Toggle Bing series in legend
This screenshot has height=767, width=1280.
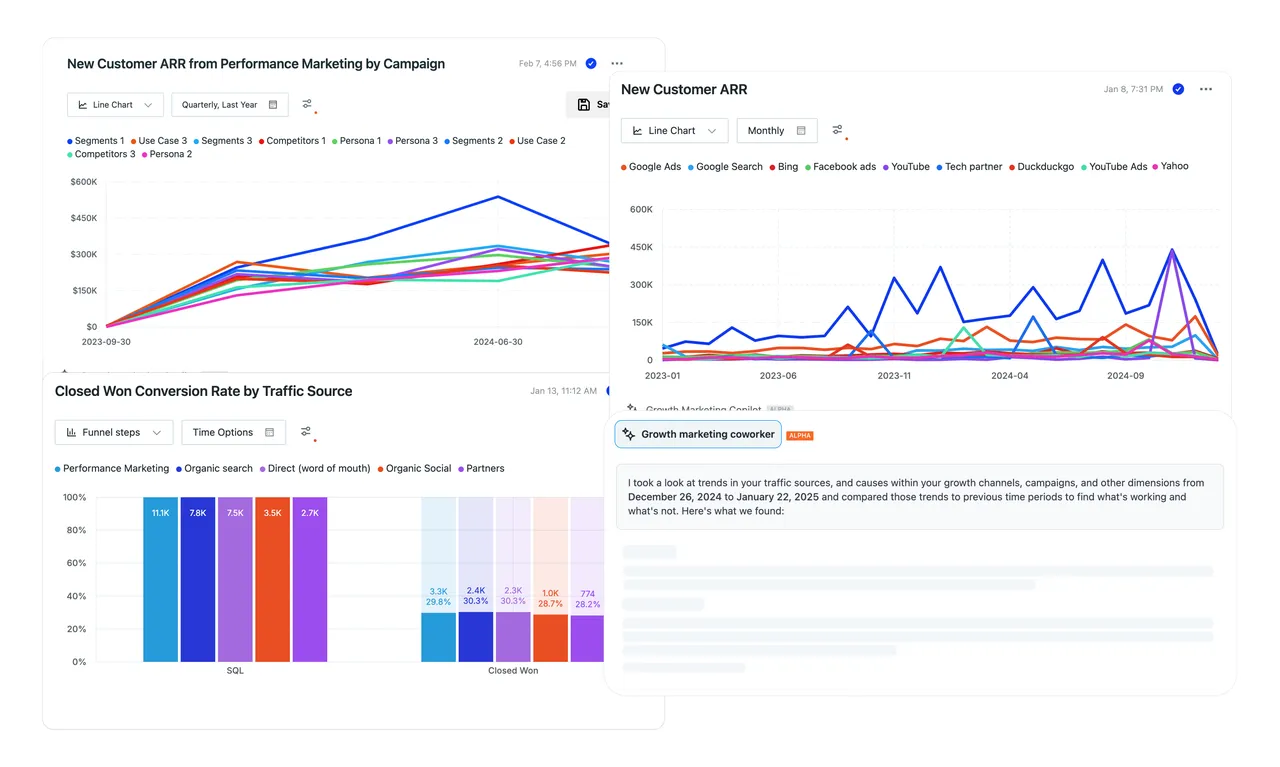(784, 167)
